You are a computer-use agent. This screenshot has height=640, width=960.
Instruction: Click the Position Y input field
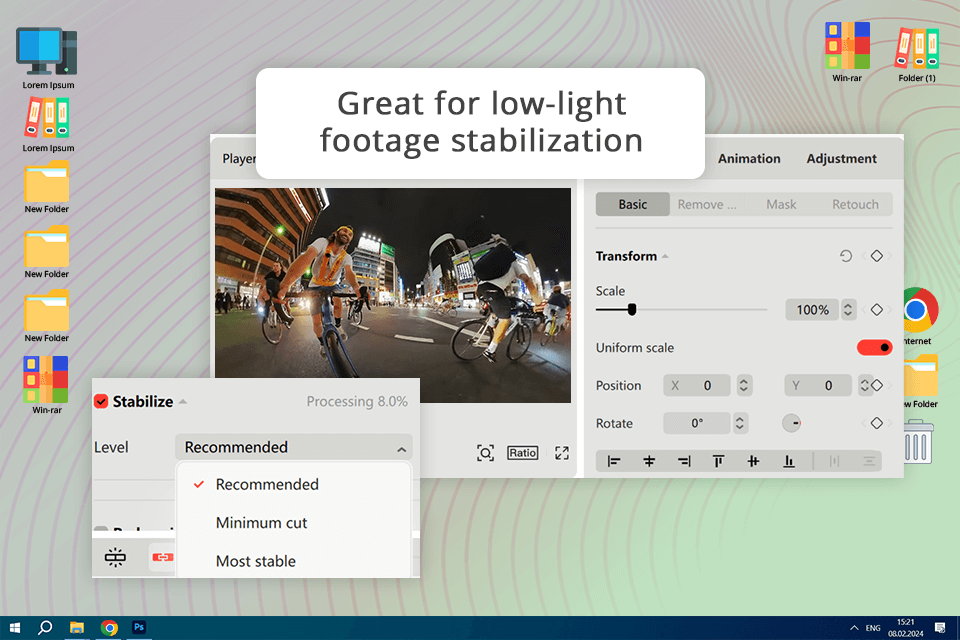pyautogui.click(x=819, y=385)
